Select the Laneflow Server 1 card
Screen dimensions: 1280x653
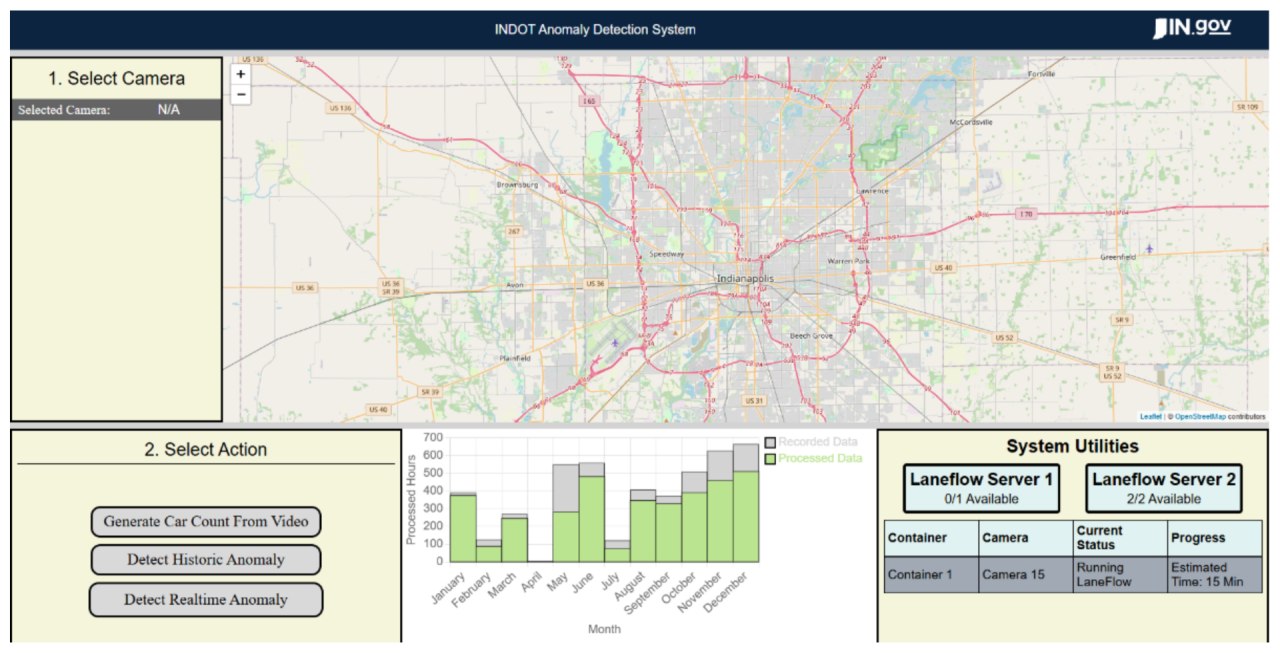tap(980, 488)
